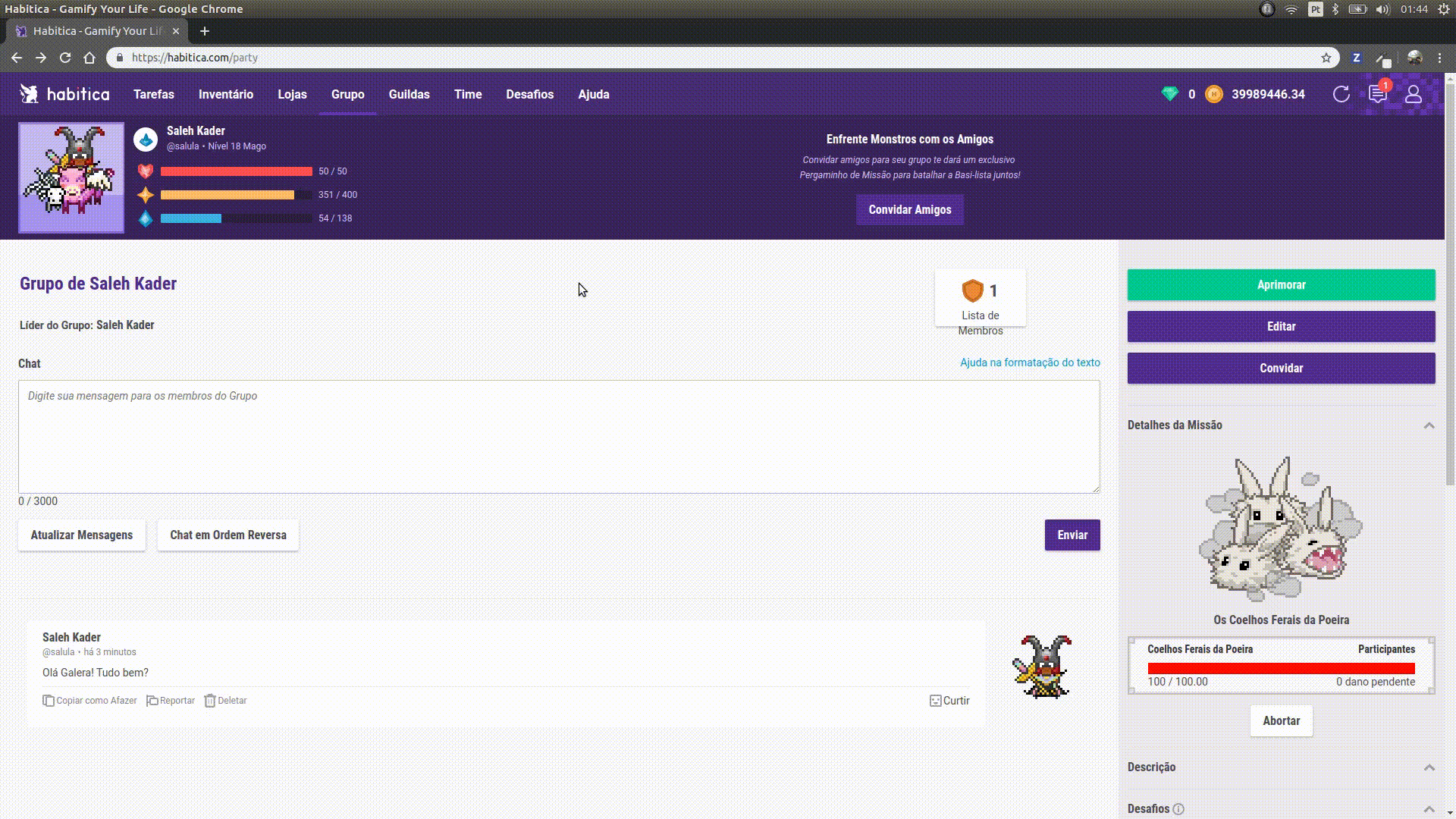
Task: Click the red quest boss health bar
Action: (1281, 668)
